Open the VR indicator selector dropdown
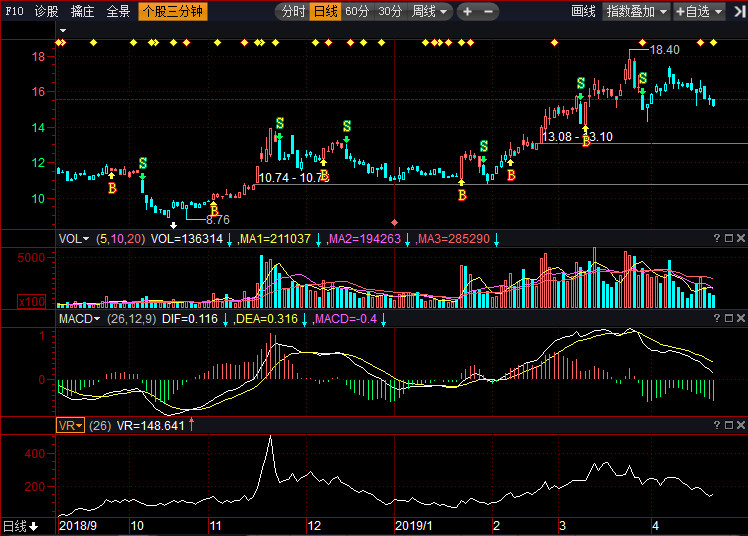 click(x=70, y=425)
